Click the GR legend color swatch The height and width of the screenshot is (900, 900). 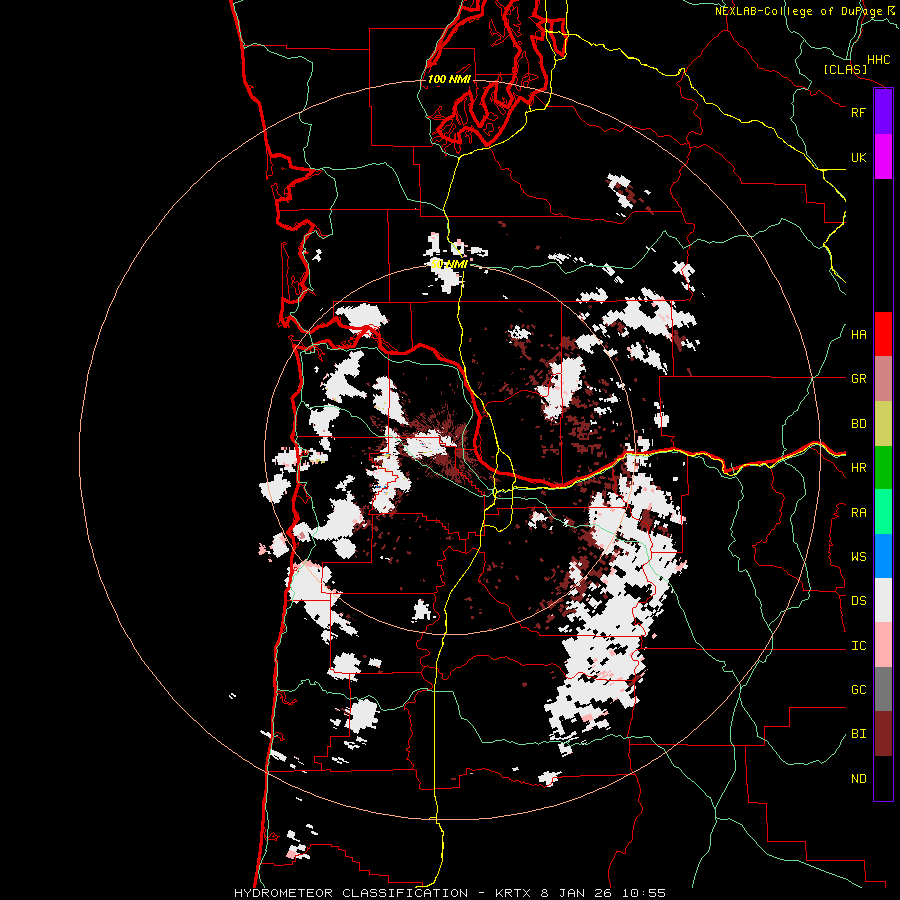pos(883,378)
